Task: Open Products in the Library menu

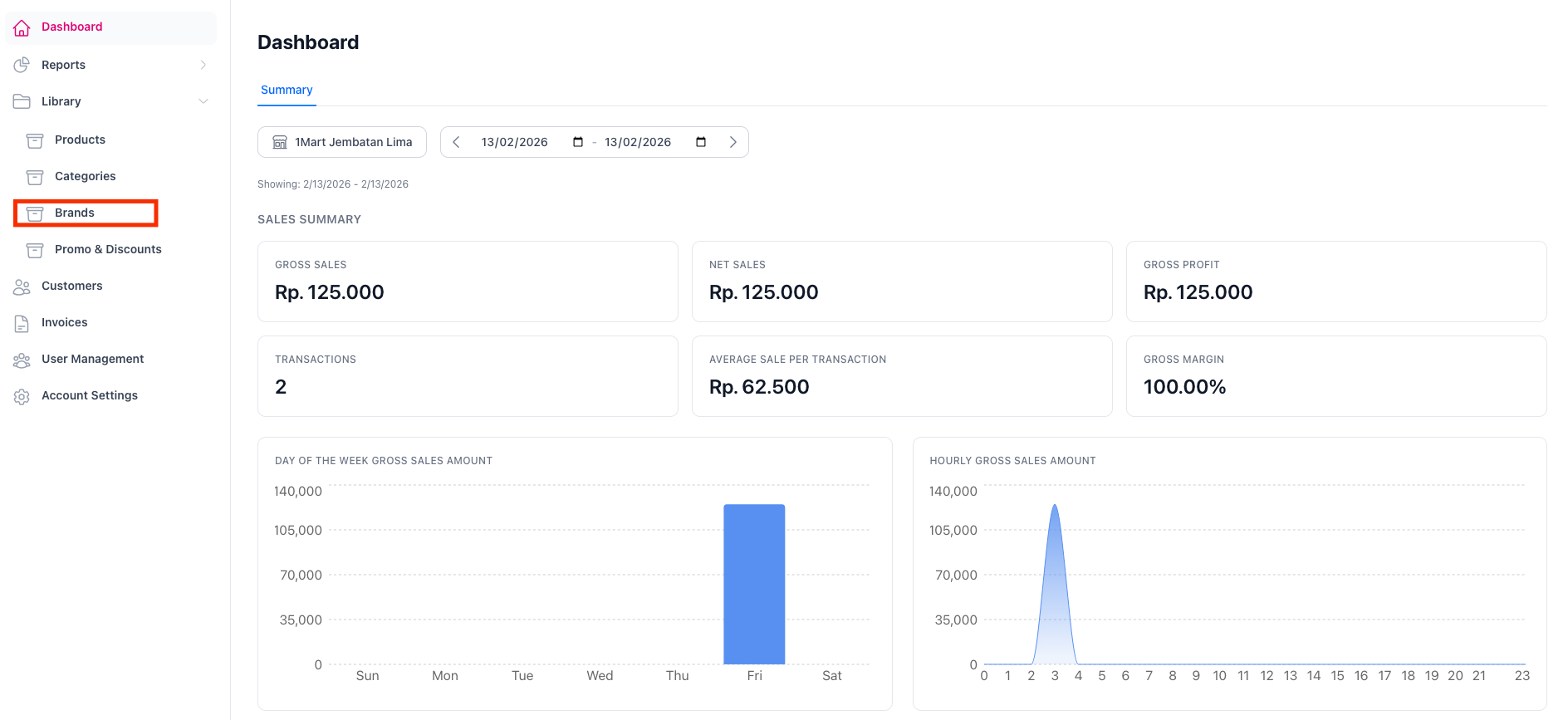Action: pyautogui.click(x=80, y=140)
